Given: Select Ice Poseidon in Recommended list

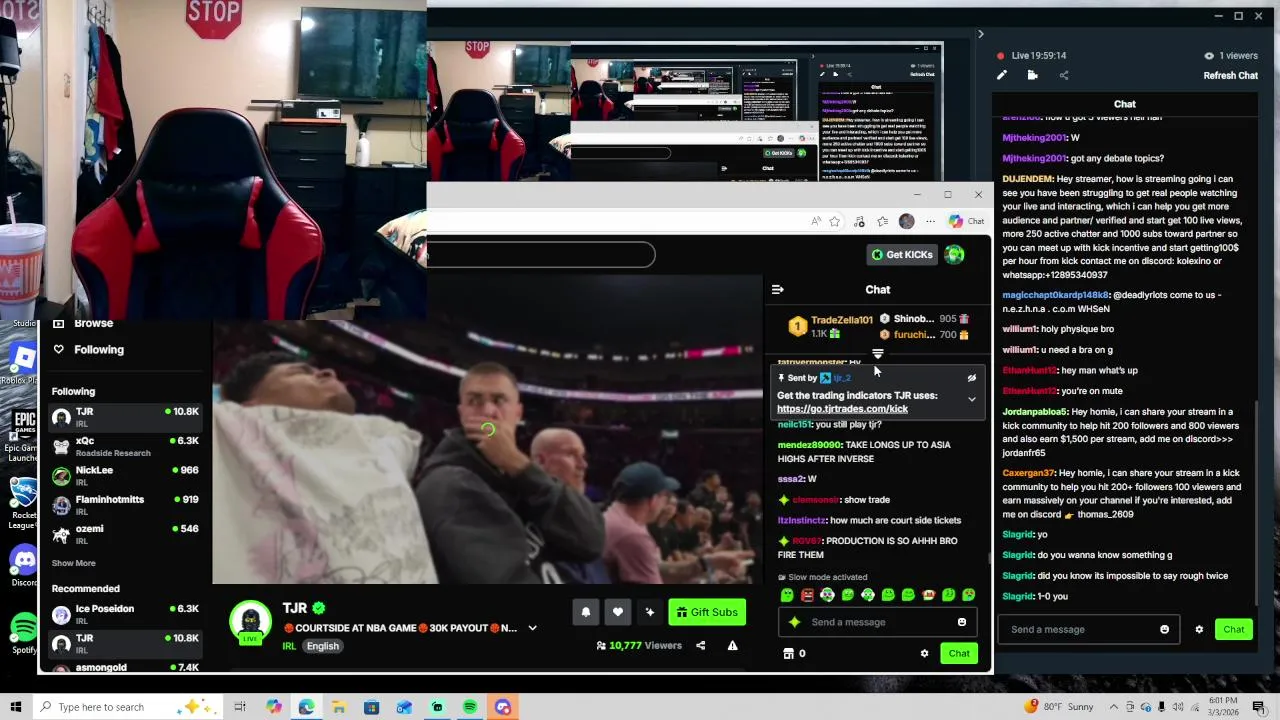Looking at the screenshot, I should coord(126,614).
